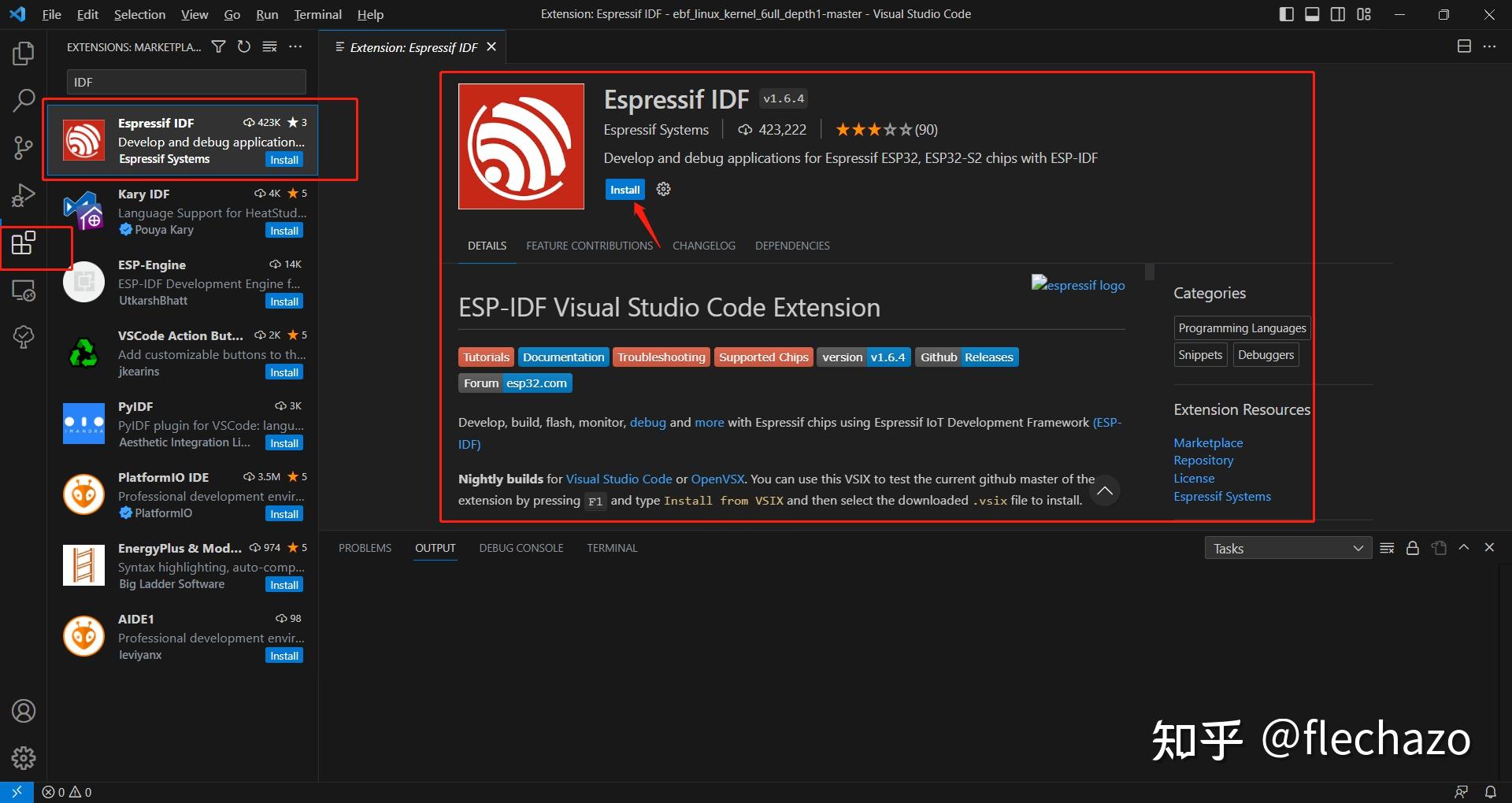Open the Remote Explorer view
Viewport: 1512px width, 803px height.
(24, 290)
